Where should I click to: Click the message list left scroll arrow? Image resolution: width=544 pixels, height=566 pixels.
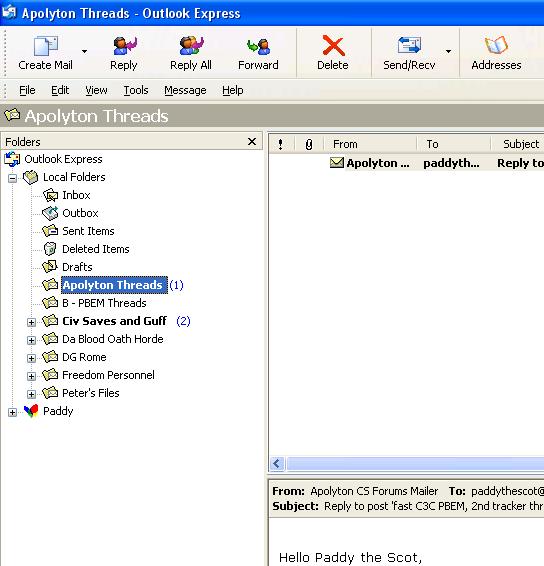coord(277,463)
